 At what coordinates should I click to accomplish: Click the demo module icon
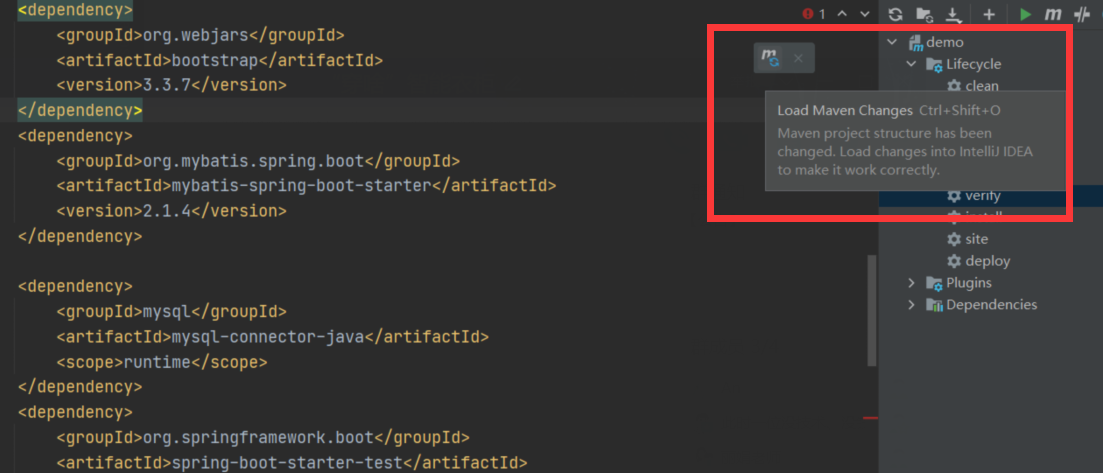915,43
